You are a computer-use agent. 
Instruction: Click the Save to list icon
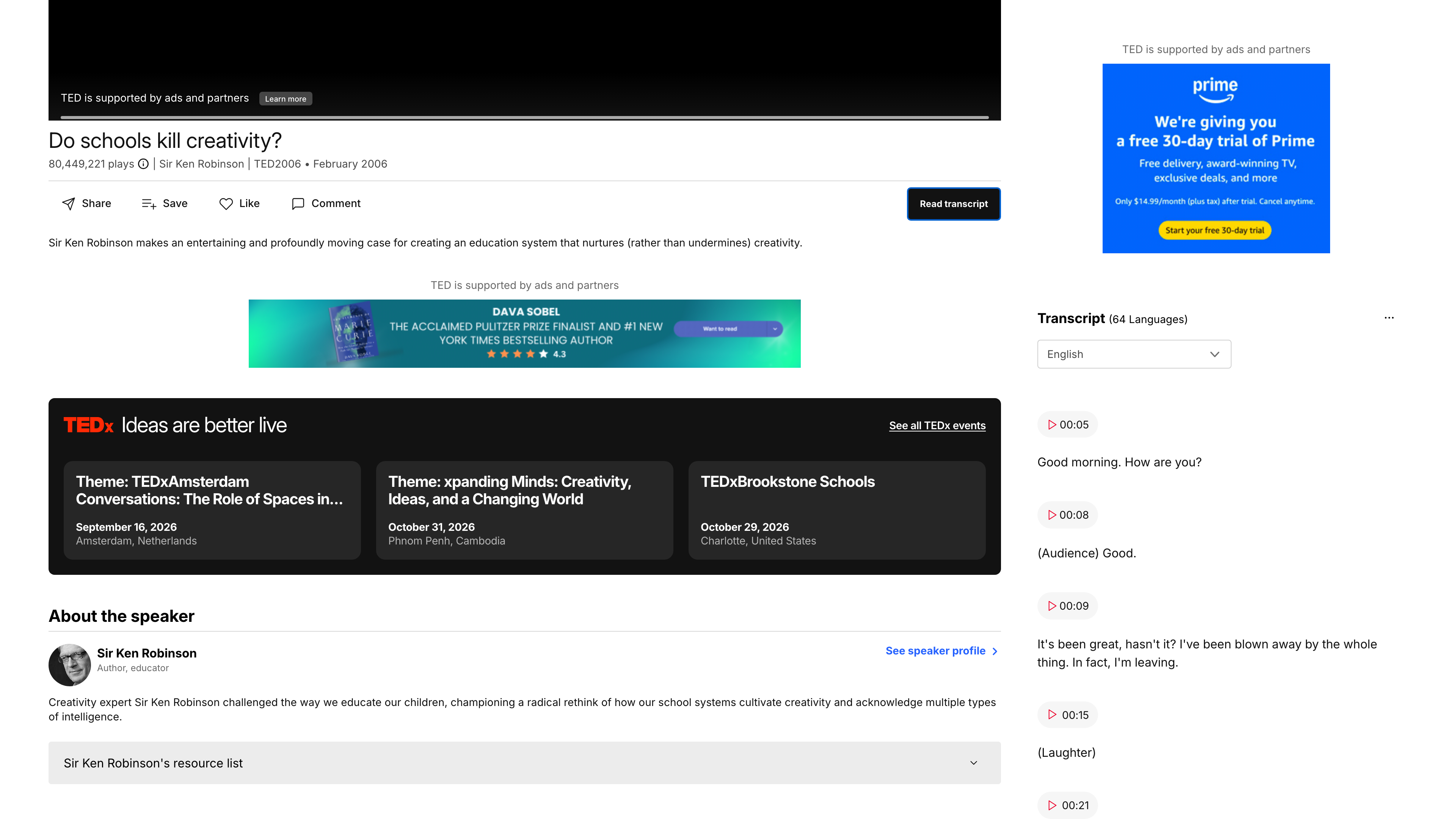(x=149, y=204)
